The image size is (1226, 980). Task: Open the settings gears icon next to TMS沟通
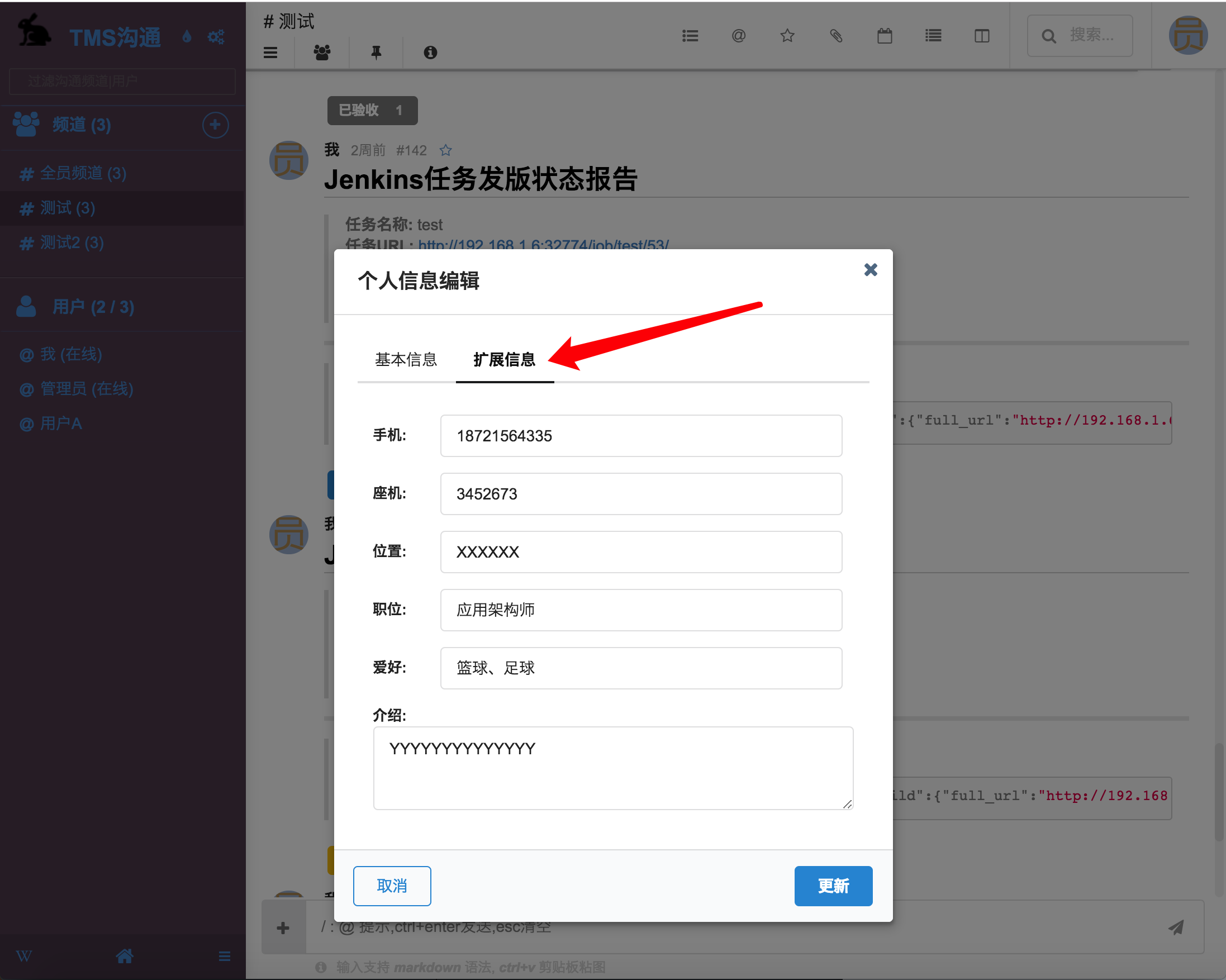coord(216,37)
